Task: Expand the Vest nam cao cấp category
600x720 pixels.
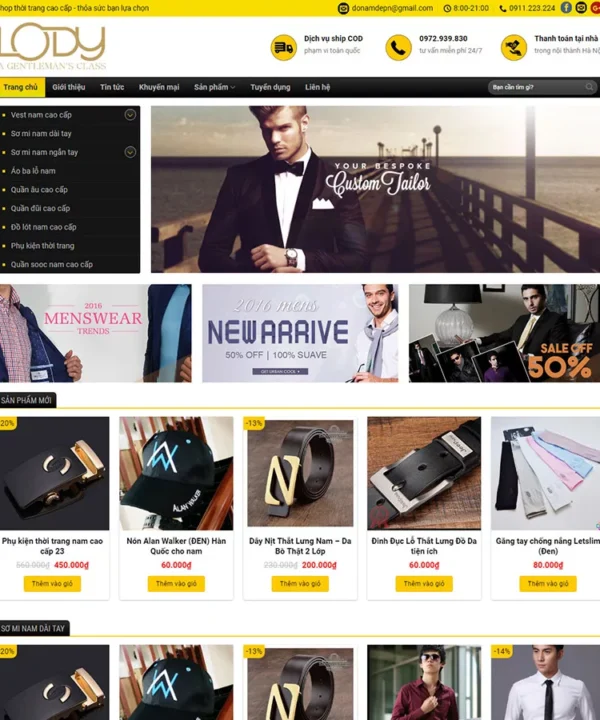Action: pyautogui.click(x=130, y=115)
